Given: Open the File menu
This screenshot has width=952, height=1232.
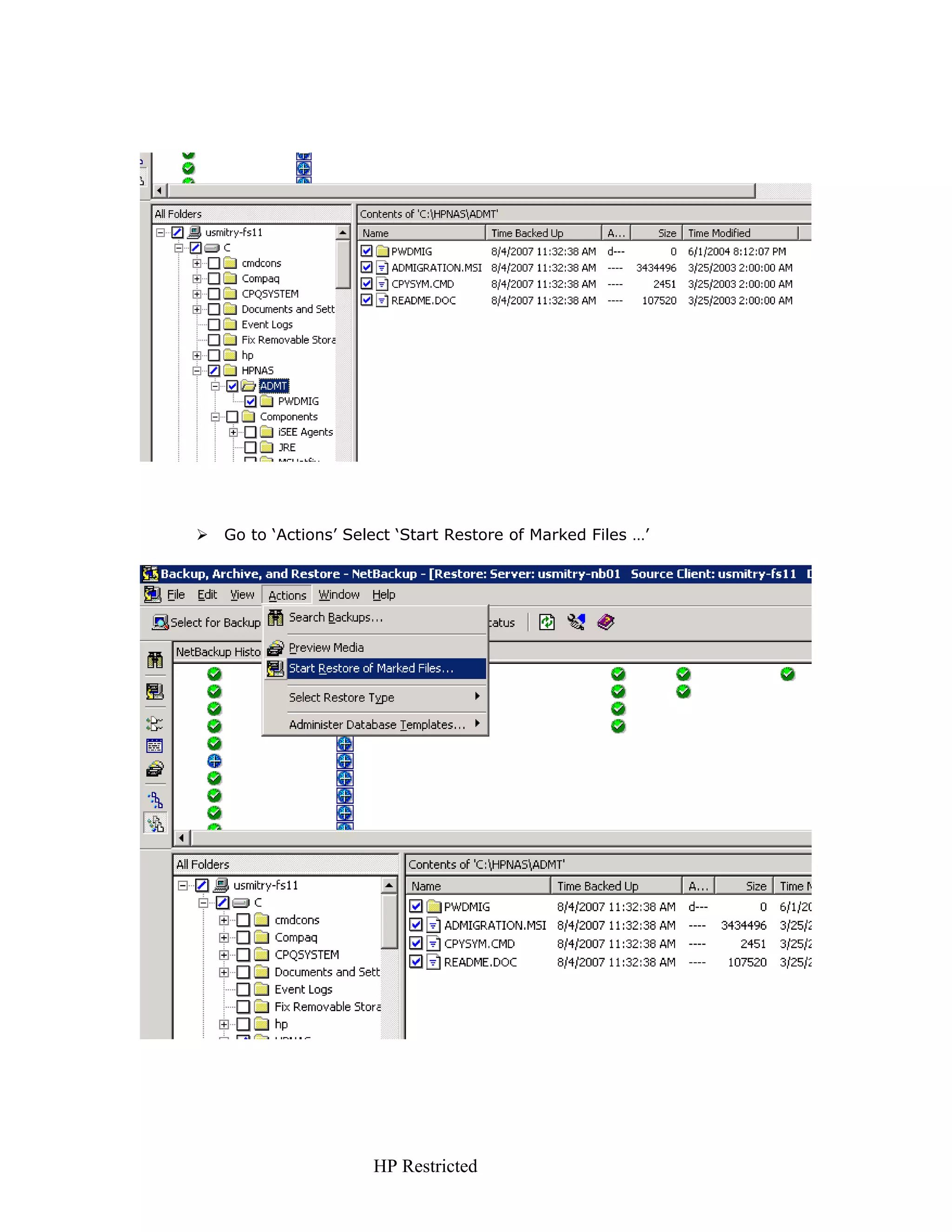Looking at the screenshot, I should point(176,594).
